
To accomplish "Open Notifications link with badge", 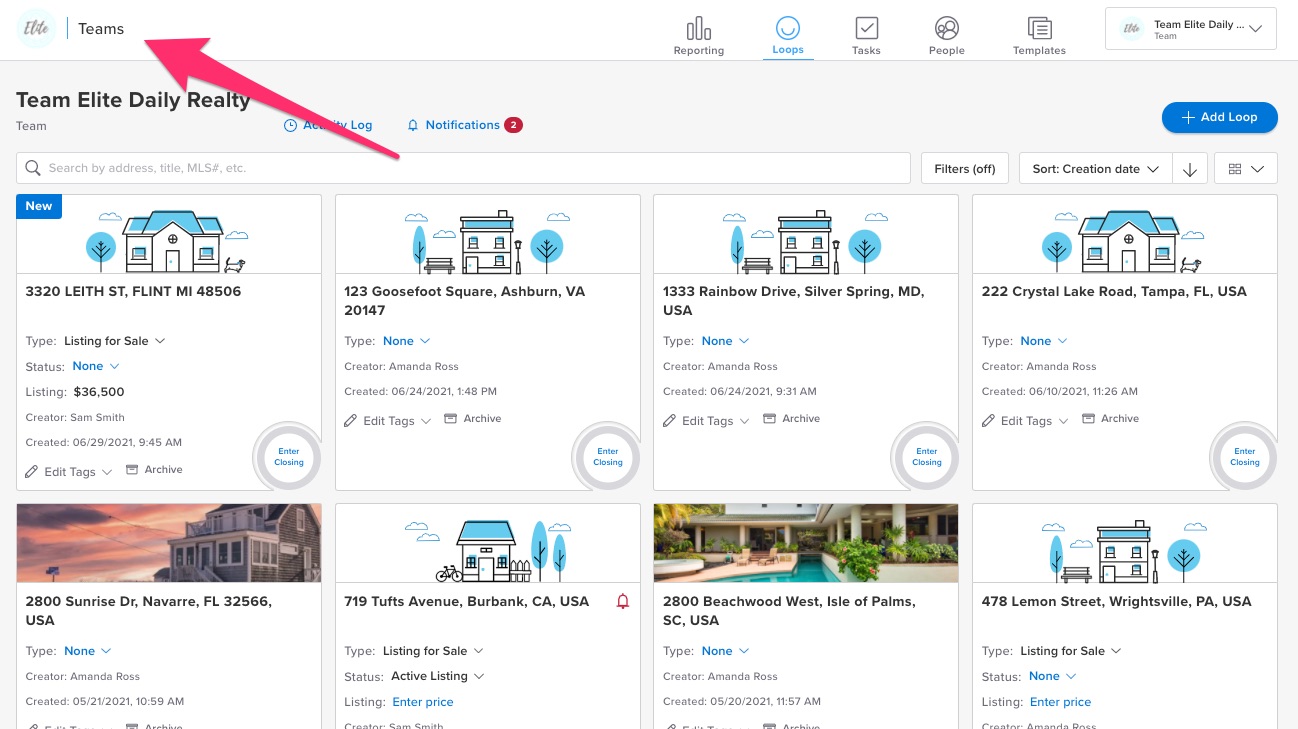I will click(x=462, y=125).
